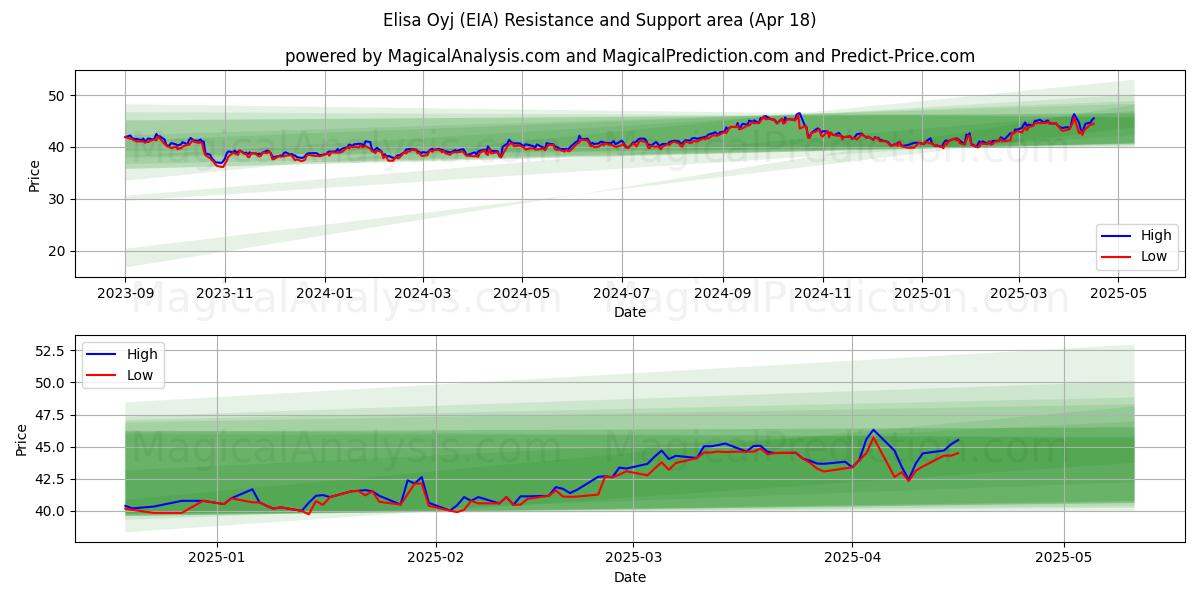
Task: Click the chart title 'Elisa Oyj (EIA) Resistance and Support area (Apr 18)'
Action: (600, 20)
